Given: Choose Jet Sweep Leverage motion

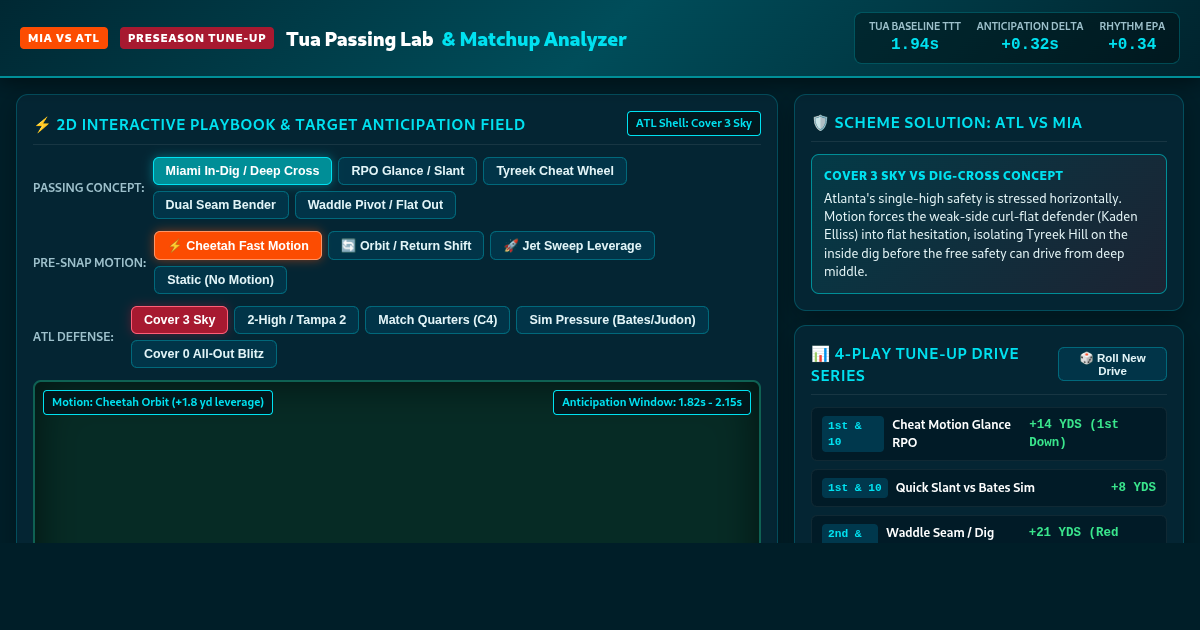Looking at the screenshot, I should [572, 246].
